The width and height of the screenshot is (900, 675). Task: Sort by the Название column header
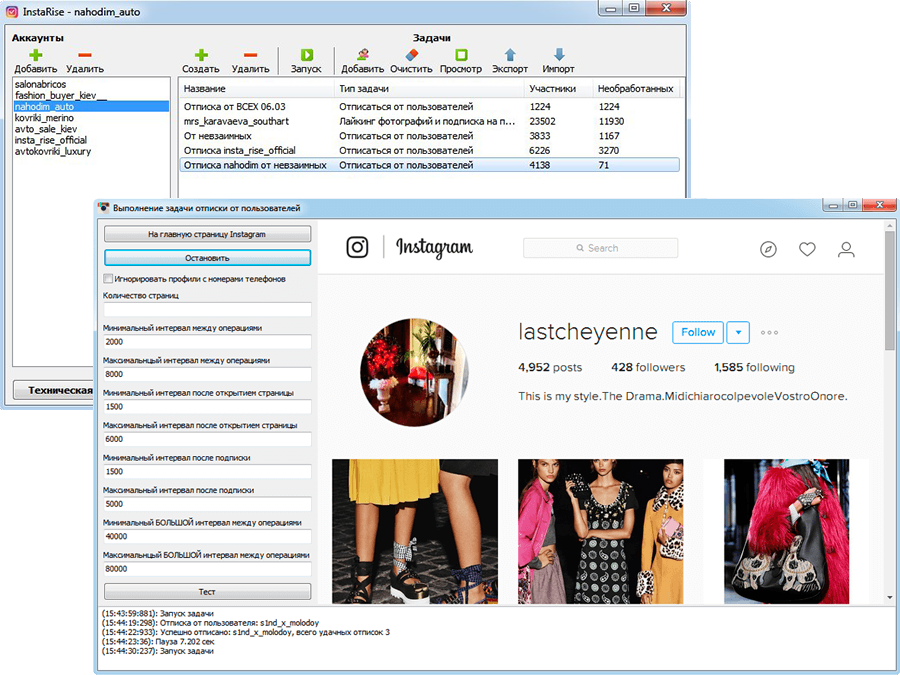coord(257,88)
